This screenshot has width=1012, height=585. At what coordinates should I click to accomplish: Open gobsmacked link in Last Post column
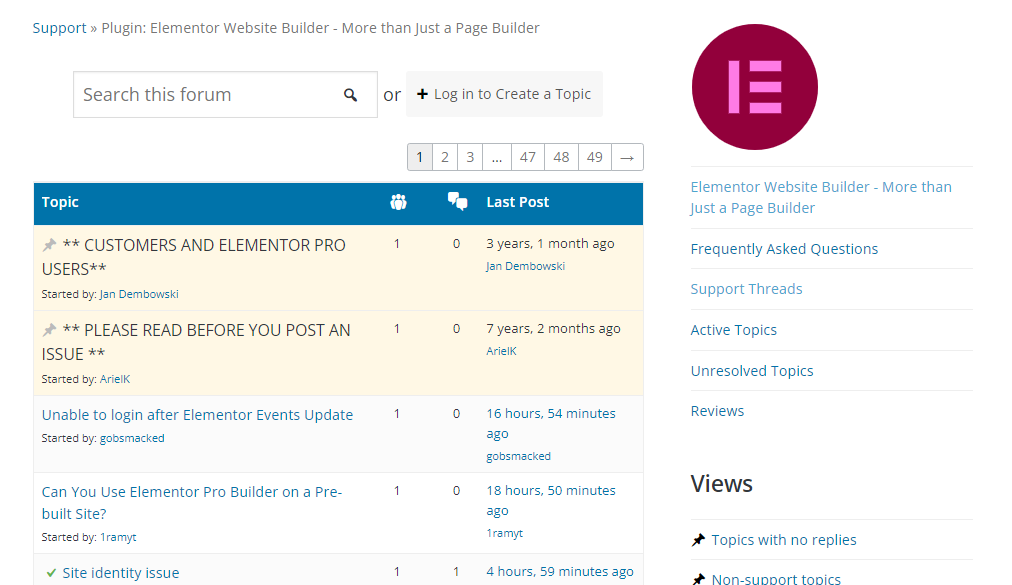point(519,456)
